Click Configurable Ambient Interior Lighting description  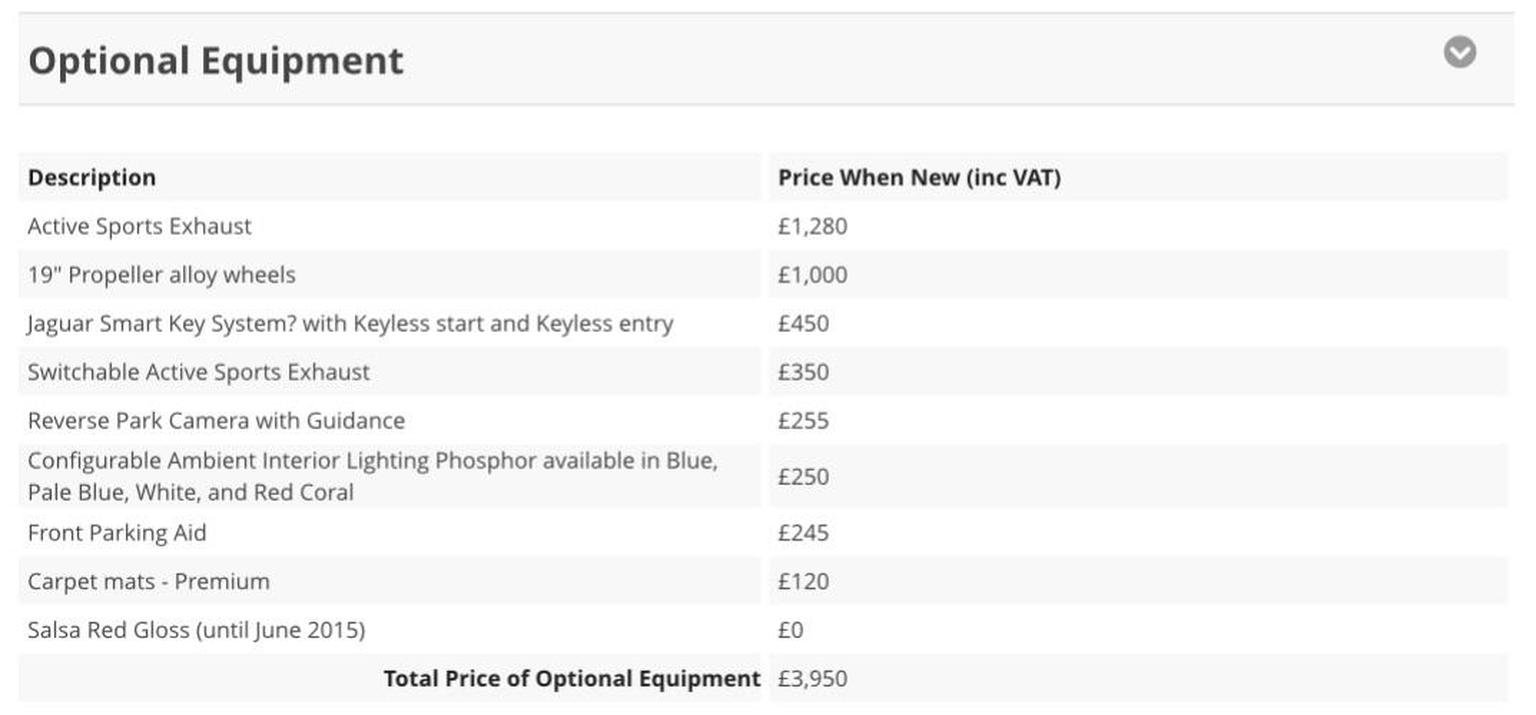click(x=373, y=477)
